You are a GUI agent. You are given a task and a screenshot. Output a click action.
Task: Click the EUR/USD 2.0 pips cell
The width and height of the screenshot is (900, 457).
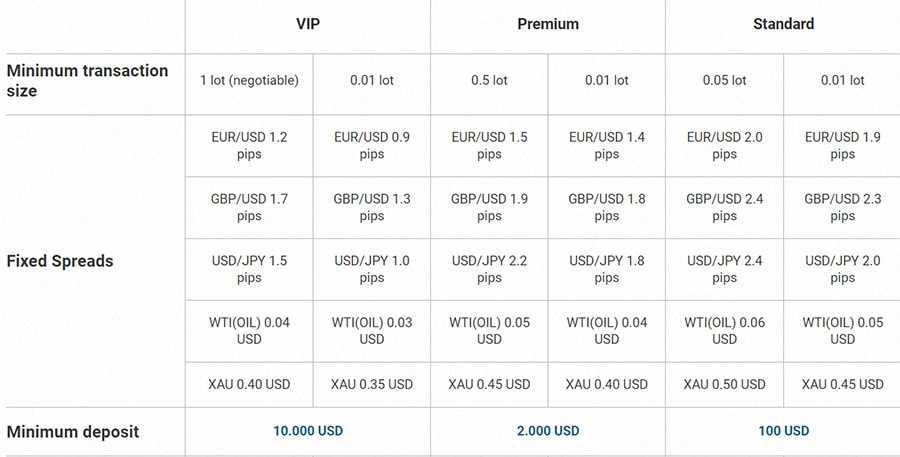tap(724, 146)
